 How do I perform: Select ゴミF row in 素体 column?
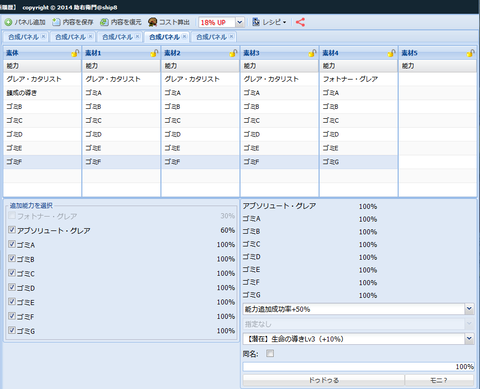pyautogui.click(x=42, y=162)
